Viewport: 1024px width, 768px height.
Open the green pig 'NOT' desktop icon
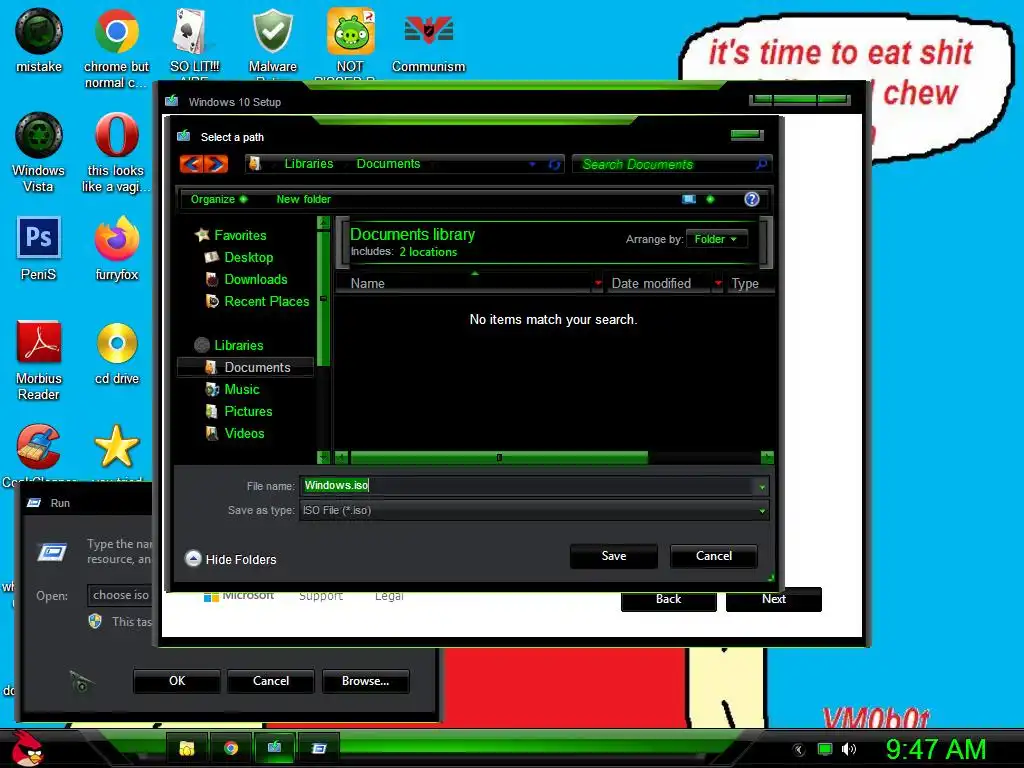pos(351,31)
